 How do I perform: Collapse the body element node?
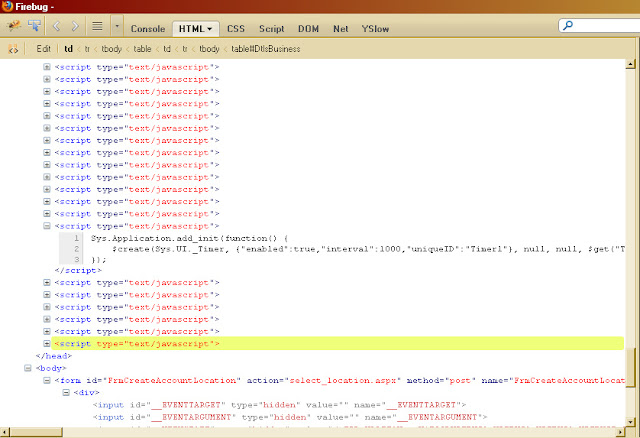(x=28, y=368)
